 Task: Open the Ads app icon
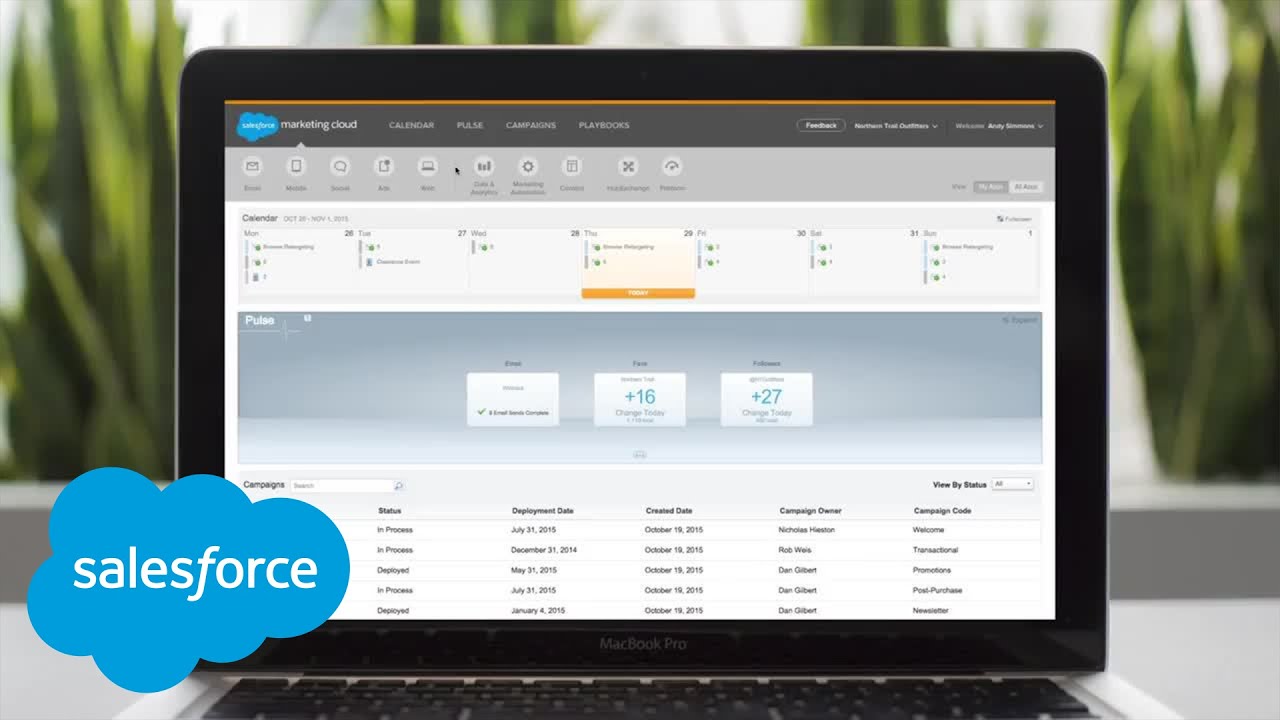[384, 167]
